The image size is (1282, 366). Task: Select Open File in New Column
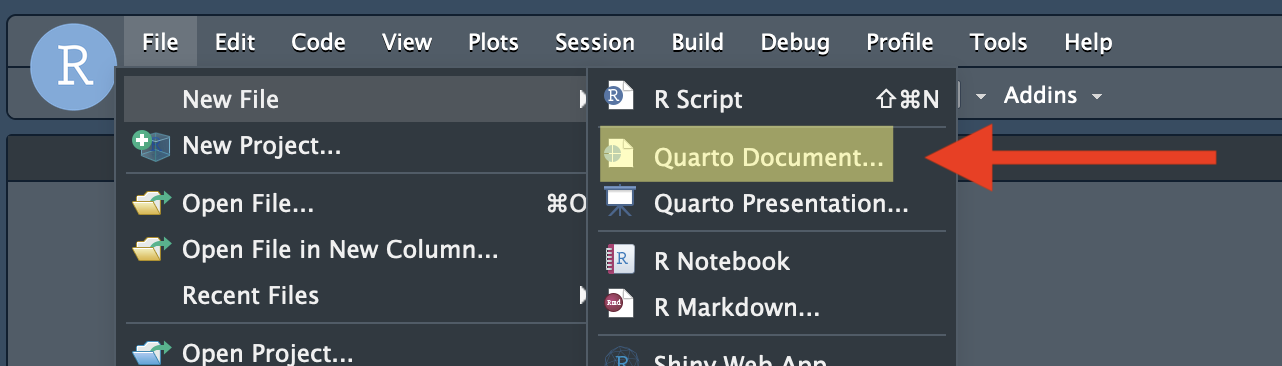pyautogui.click(x=340, y=250)
